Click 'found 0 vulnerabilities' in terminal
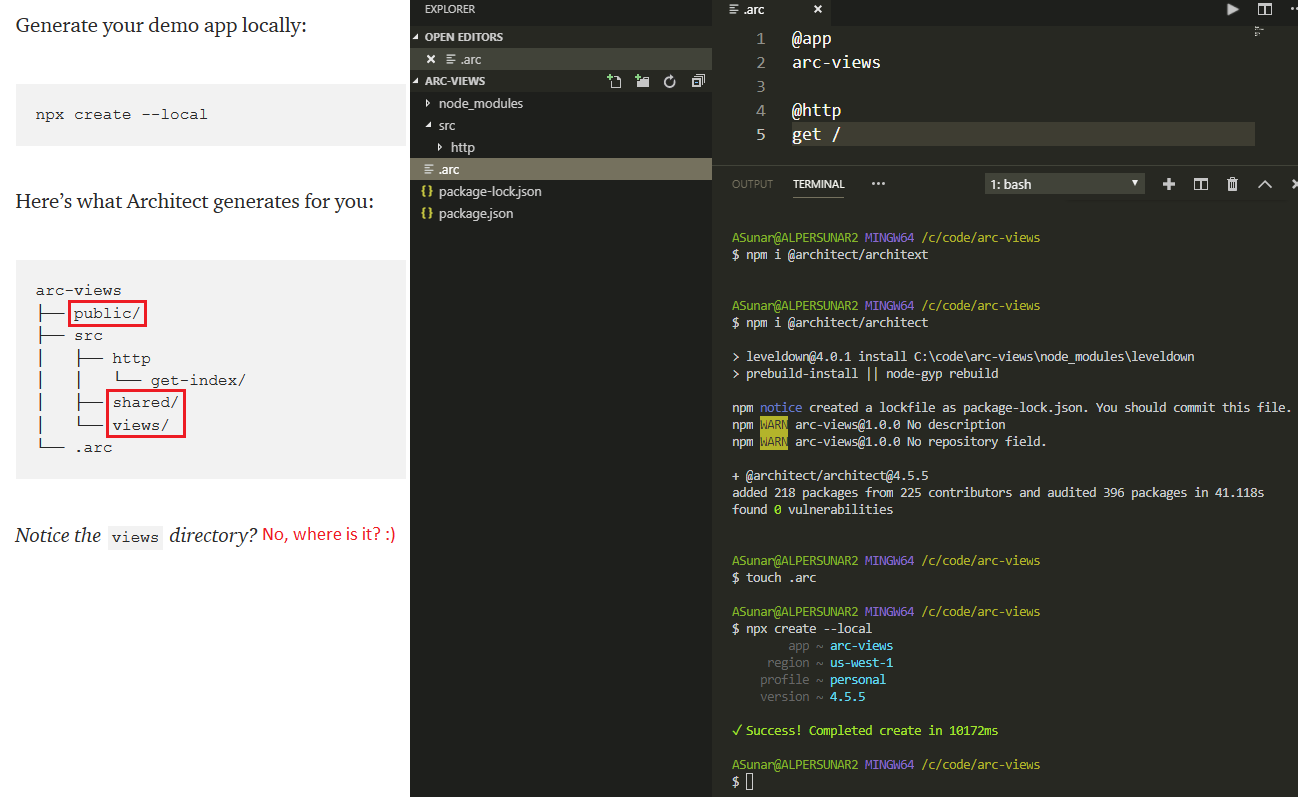 coord(812,509)
